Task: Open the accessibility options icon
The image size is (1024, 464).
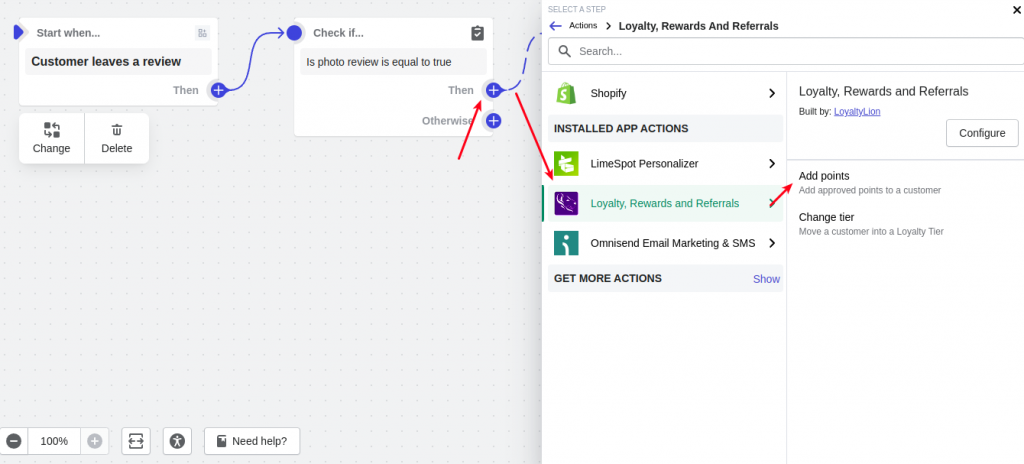Action: tap(177, 441)
